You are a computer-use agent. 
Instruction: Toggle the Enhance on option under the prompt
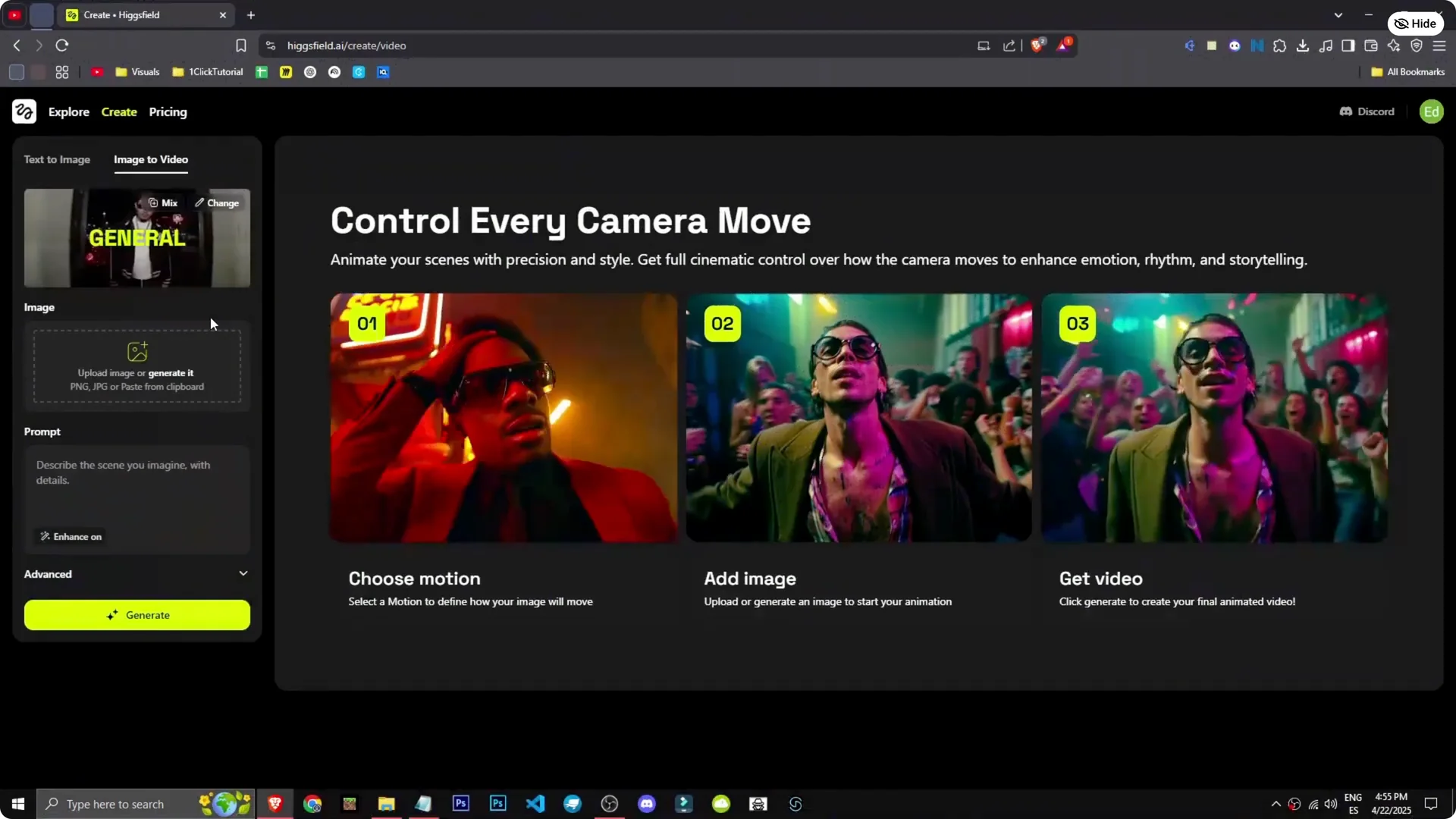click(71, 536)
